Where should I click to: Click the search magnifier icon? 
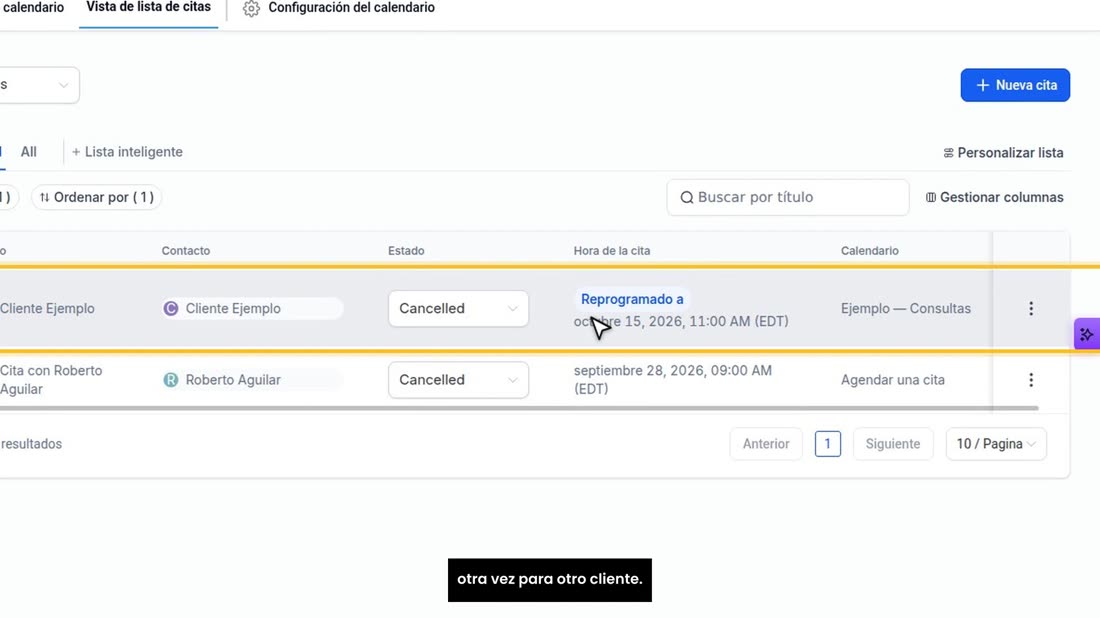687,198
